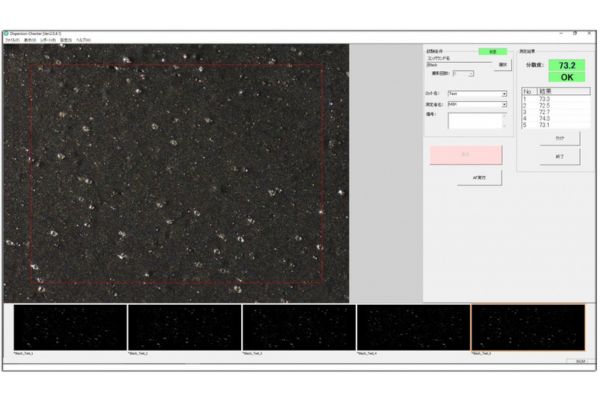600x400 pixels.
Task: Select the Black_Test_3 thumbnail
Action: tap(299, 327)
